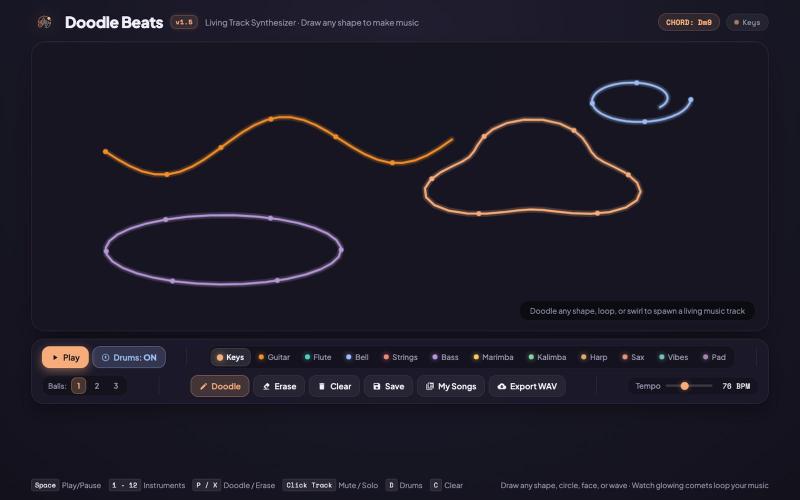Click the 1 - 12 Instruments key hint
Image resolution: width=800 pixels, height=500 pixels.
pos(124,485)
